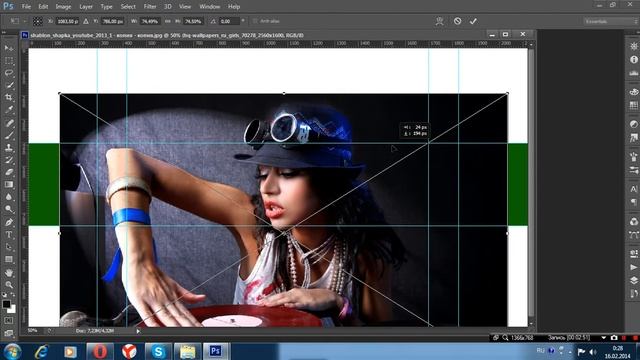The height and width of the screenshot is (360, 640).
Task: Change screen mode button in toolbox
Action: coord(9,333)
